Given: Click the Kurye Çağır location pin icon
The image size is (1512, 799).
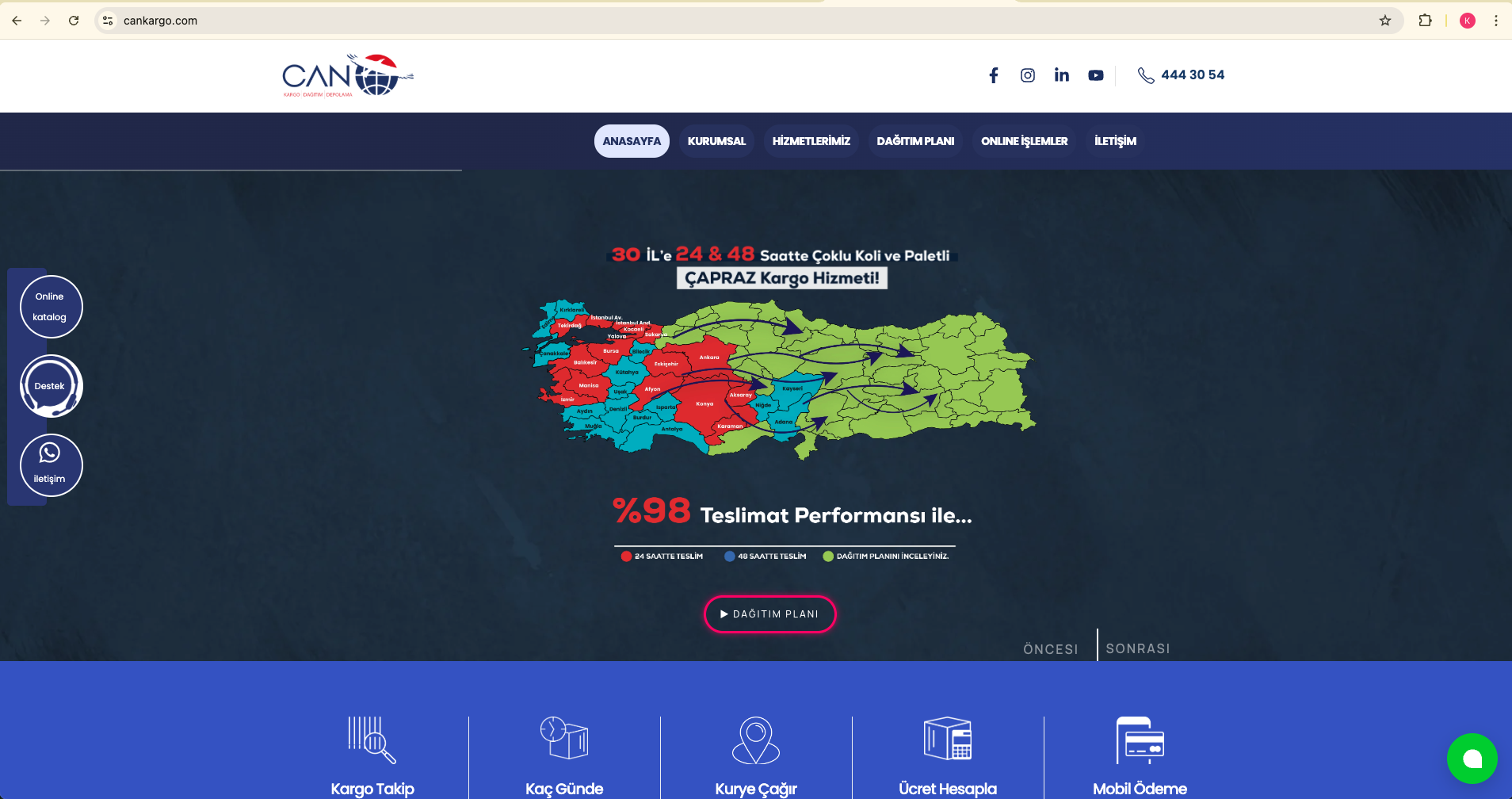Looking at the screenshot, I should tap(756, 740).
